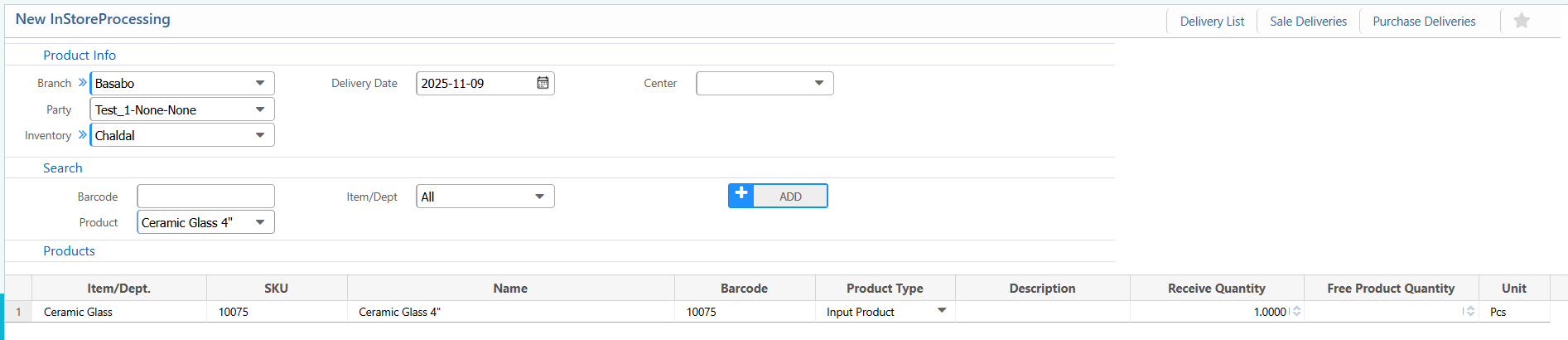Viewport: 1568px width, 340px height.
Task: Adjust Receive Quantity spinner arrows
Action: pos(1296,312)
